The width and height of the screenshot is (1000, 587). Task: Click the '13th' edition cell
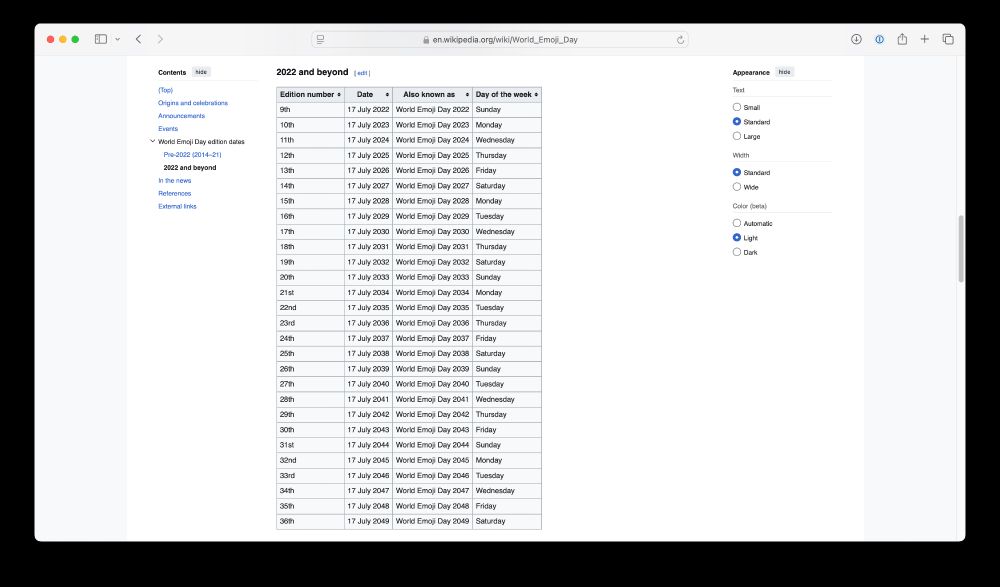(x=311, y=170)
